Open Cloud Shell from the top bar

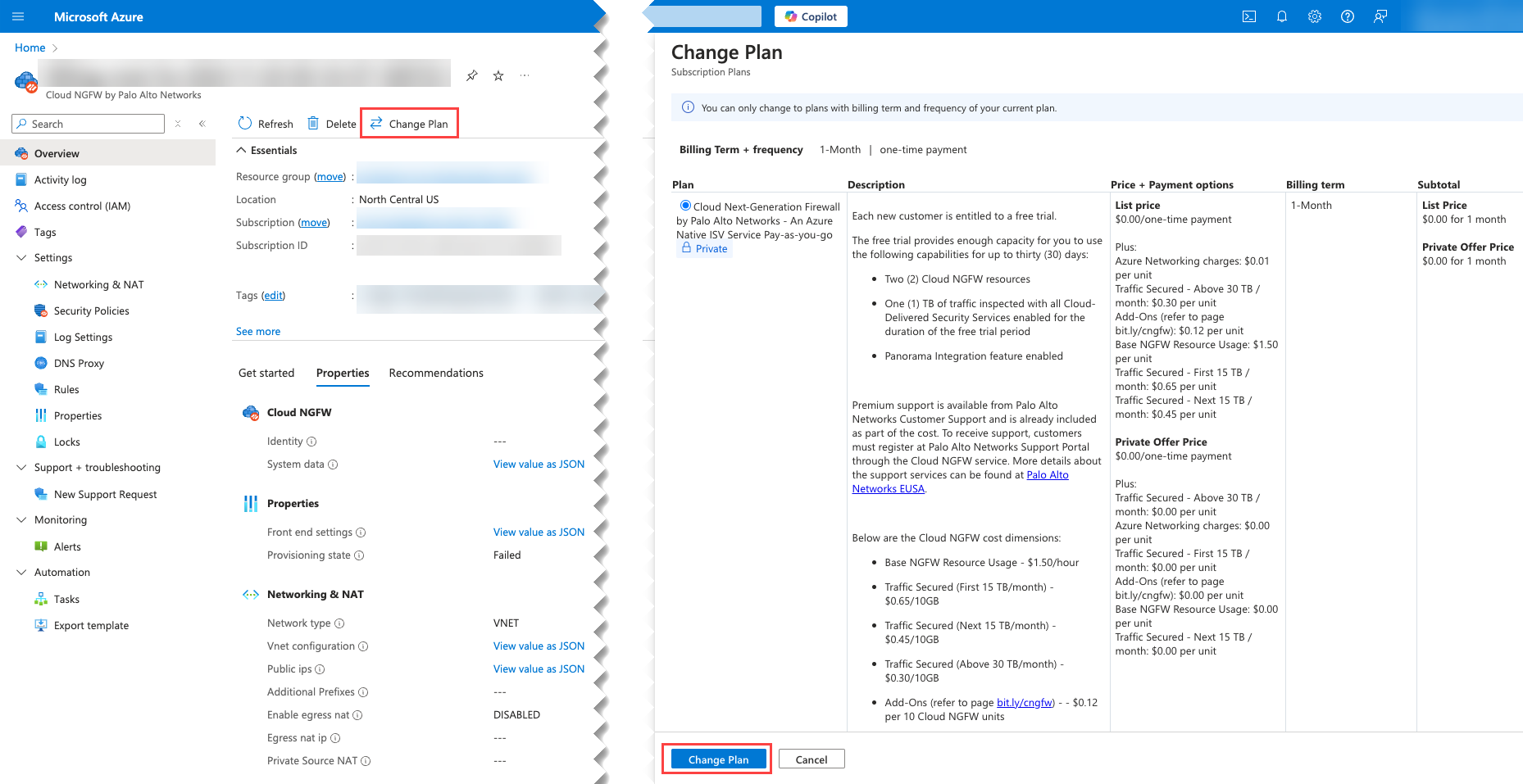click(x=1249, y=16)
